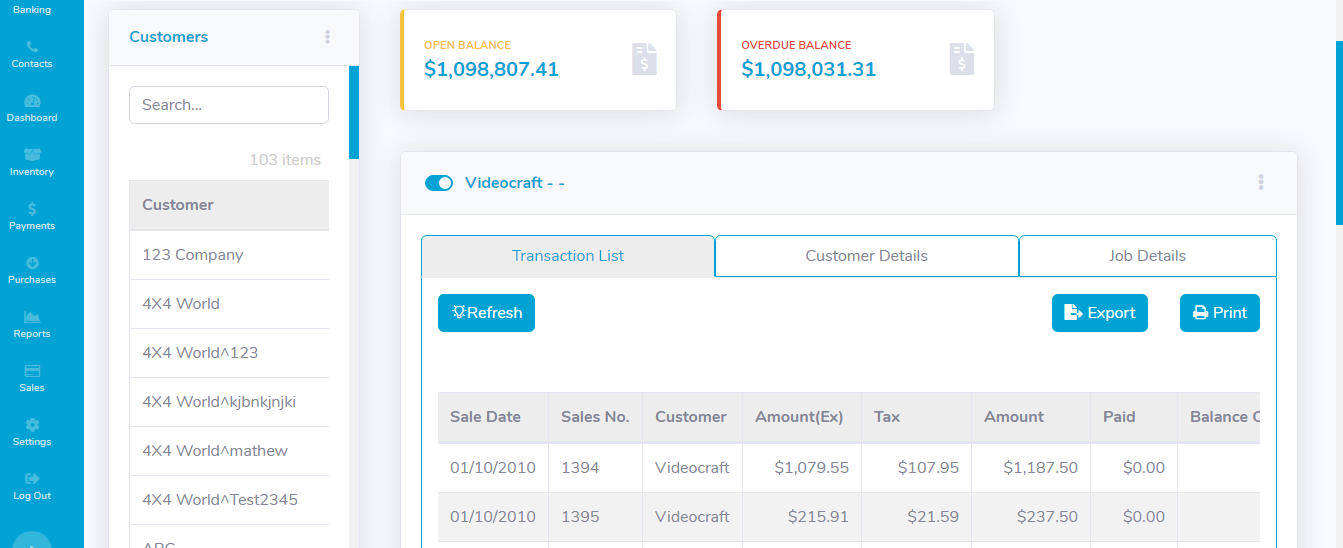Screen dimensions: 1343x548
Task: Click the $1,079.55 amount cell
Action: pos(802,468)
